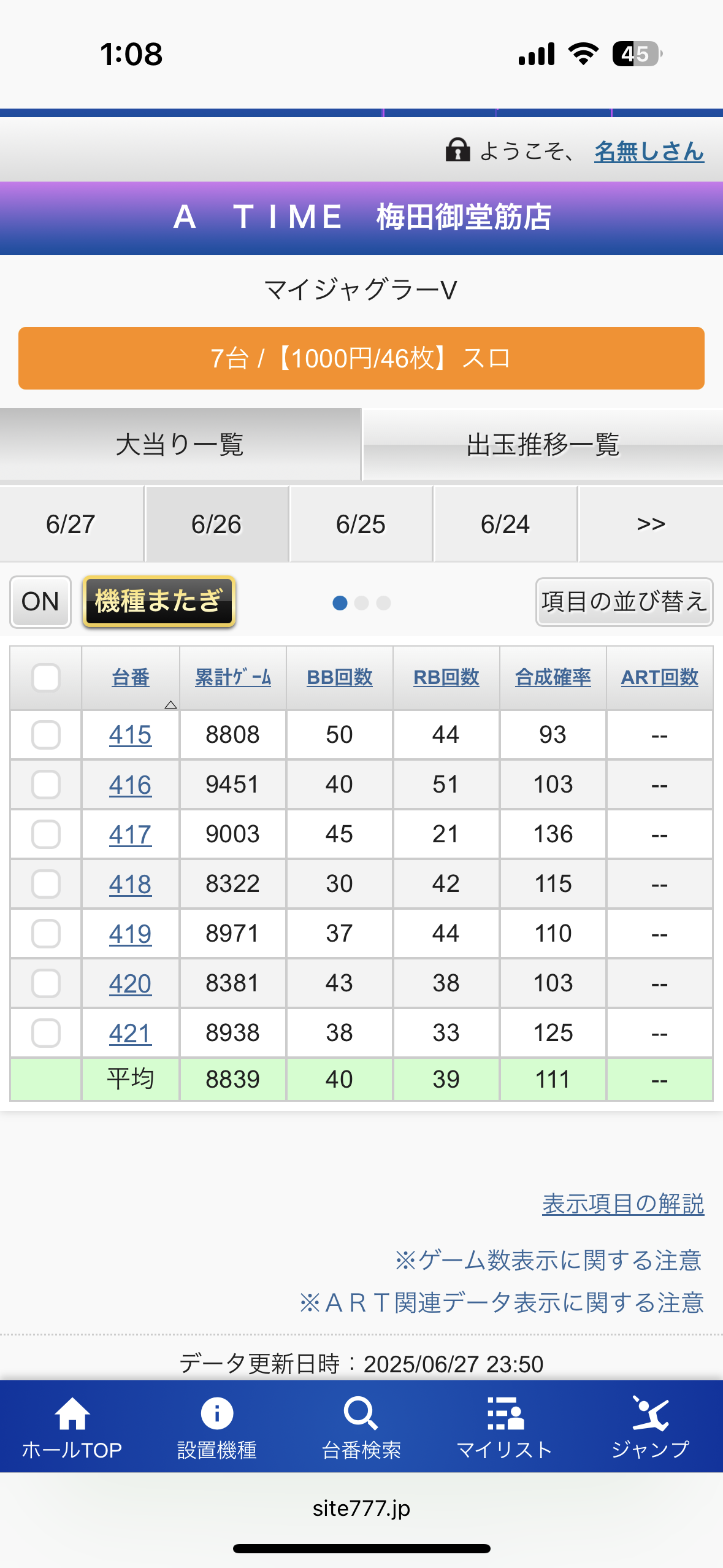Sort table by 合成確率 column

coord(553,677)
